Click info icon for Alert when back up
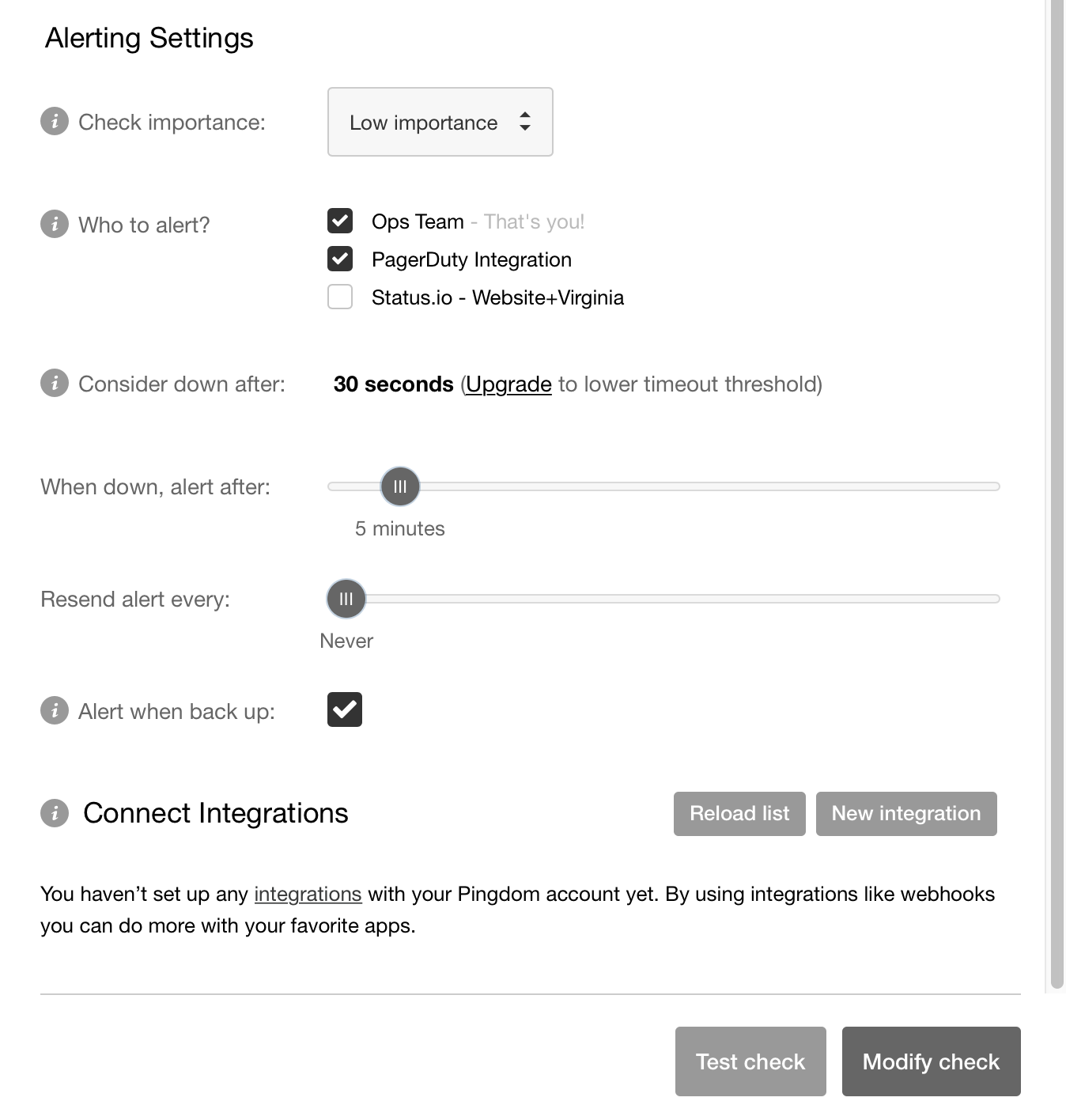 [55, 710]
